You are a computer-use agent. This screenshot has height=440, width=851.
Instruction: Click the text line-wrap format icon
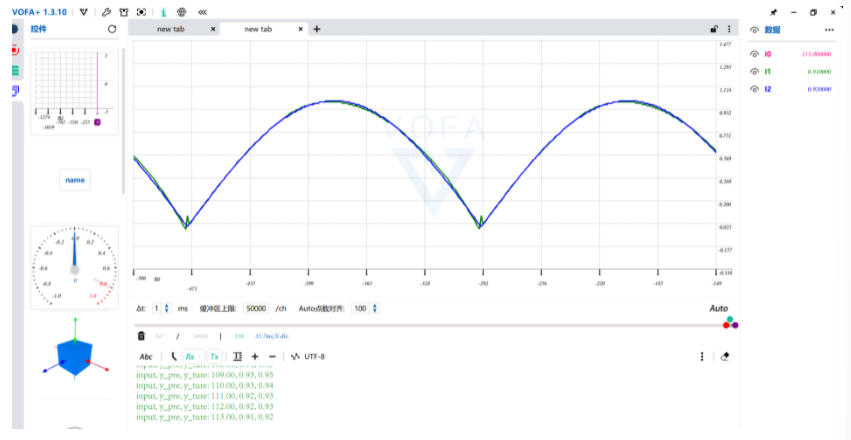click(237, 356)
